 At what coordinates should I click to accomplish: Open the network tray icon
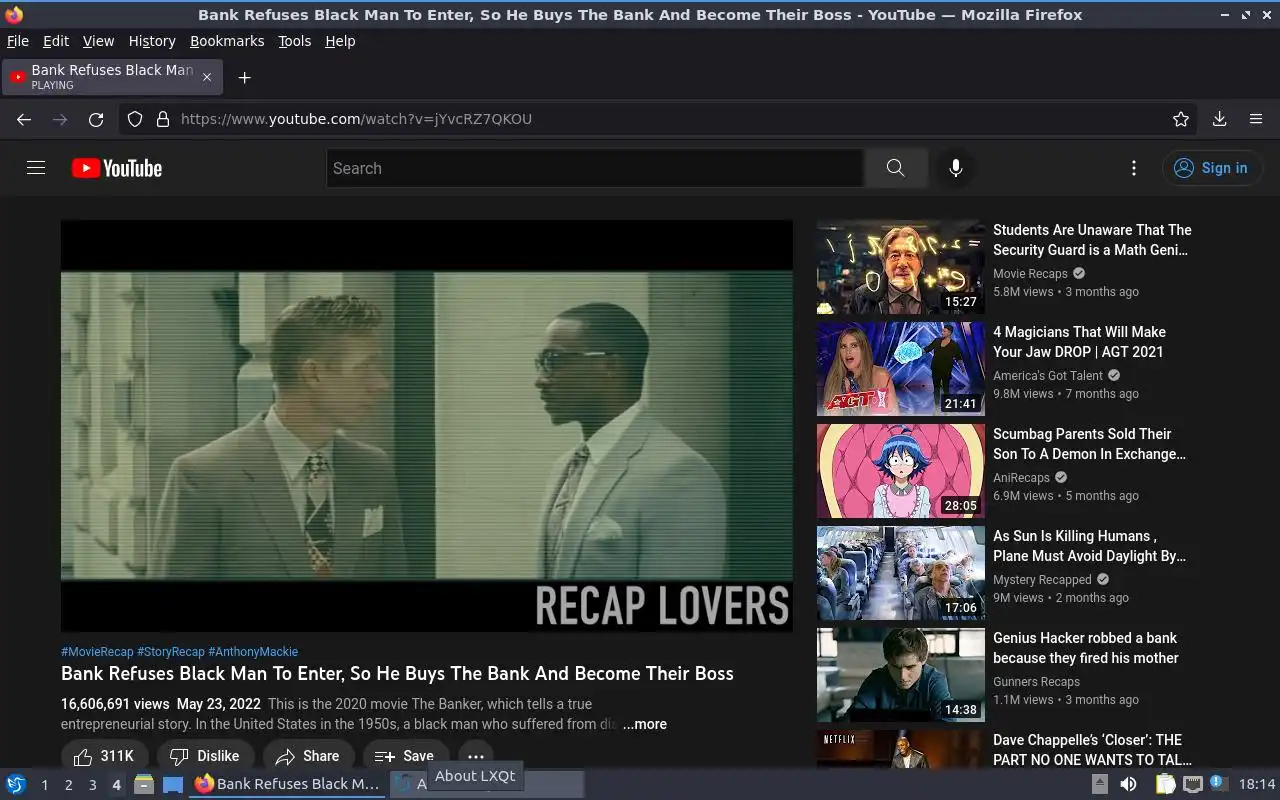(1192, 784)
